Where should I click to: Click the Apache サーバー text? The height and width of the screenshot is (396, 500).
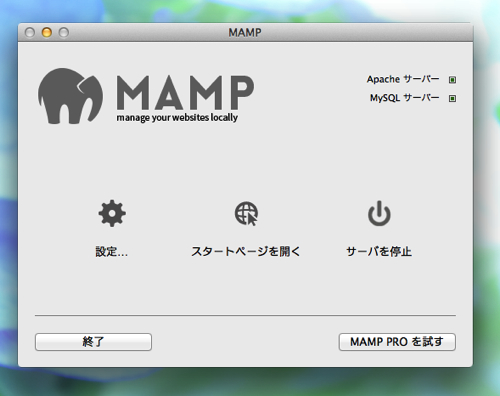coord(403,79)
